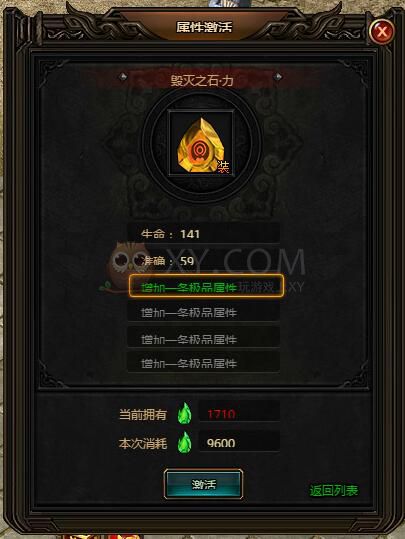Image resolution: width=405 pixels, height=539 pixels.
Task: Click the 激活 activate button
Action: (x=203, y=484)
